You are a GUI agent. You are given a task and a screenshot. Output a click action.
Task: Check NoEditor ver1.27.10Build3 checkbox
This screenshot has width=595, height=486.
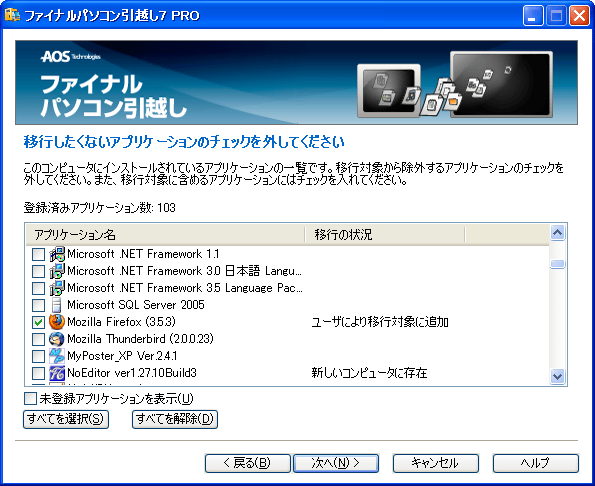point(38,373)
